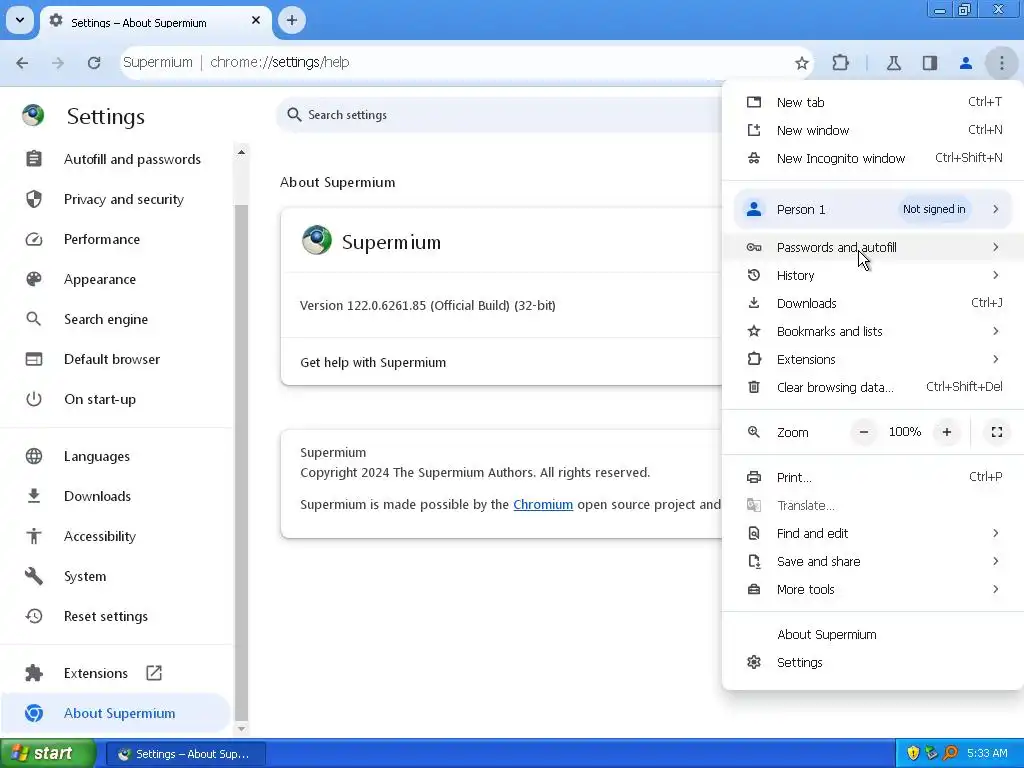Expand the Find and edit submenu
The width and height of the screenshot is (1024, 768).
(x=873, y=534)
